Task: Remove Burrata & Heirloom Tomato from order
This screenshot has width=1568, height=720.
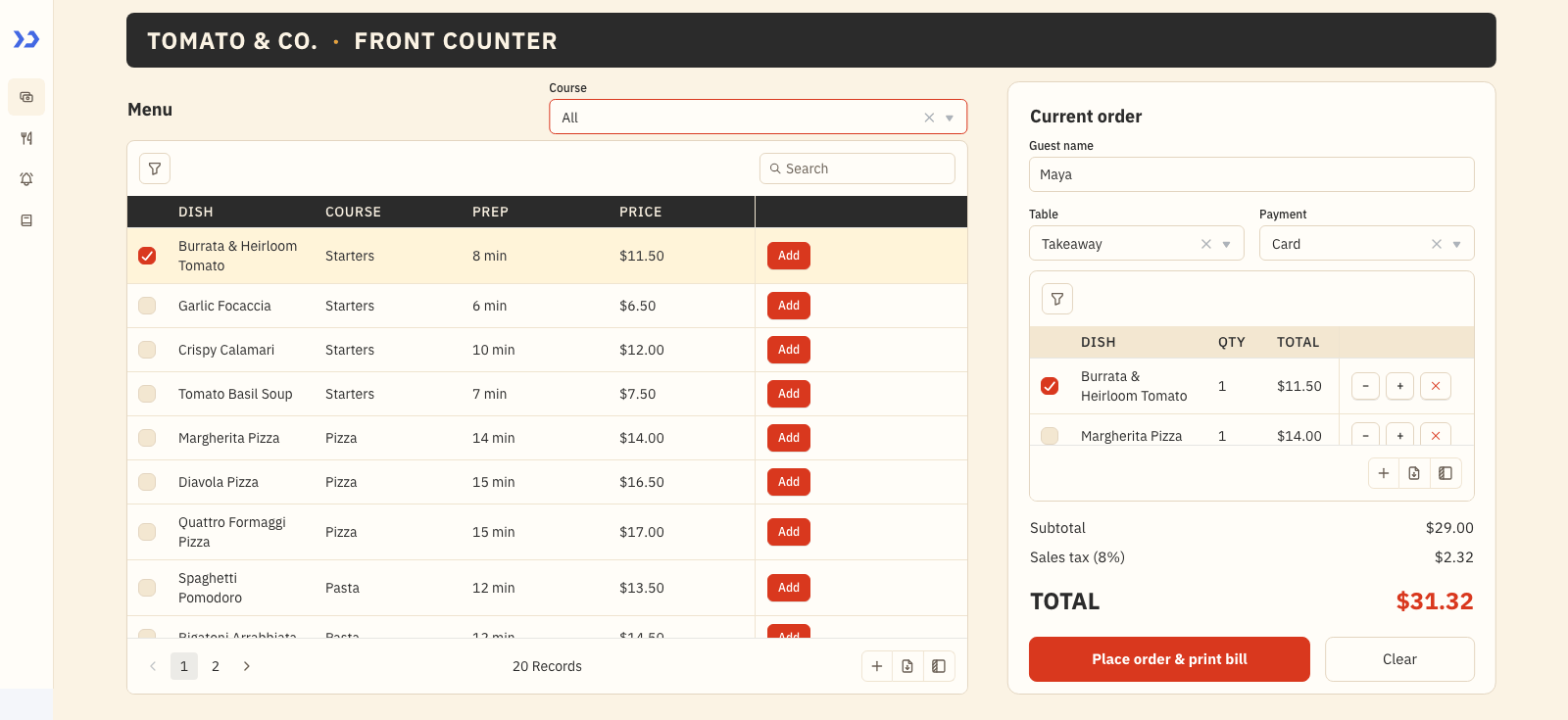Action: click(1436, 386)
